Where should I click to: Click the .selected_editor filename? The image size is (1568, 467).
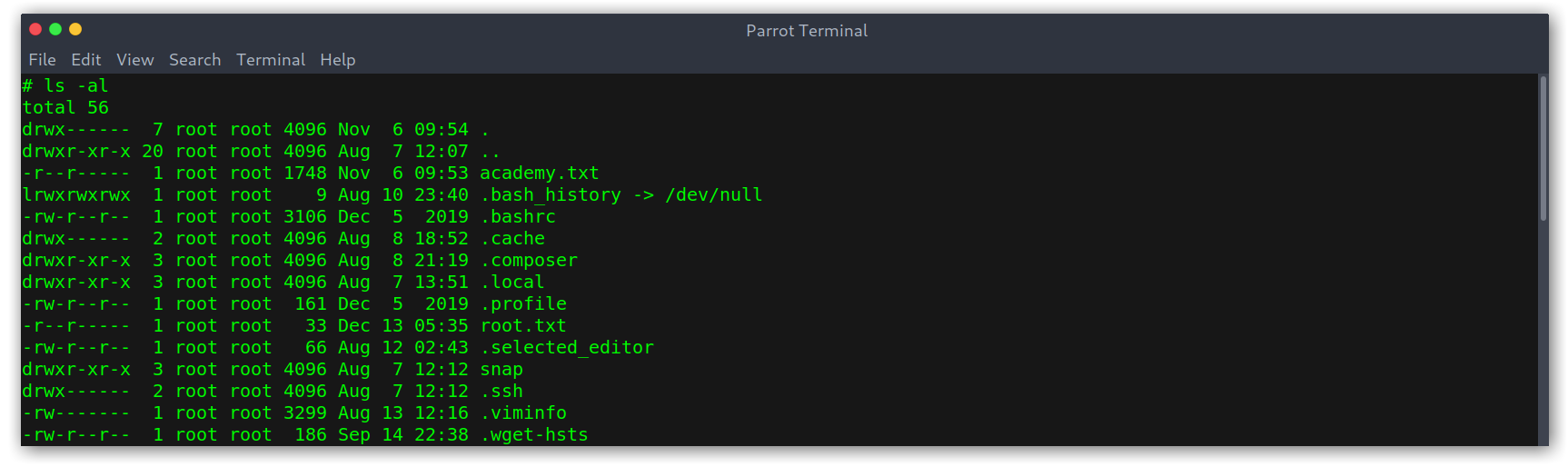click(x=567, y=348)
